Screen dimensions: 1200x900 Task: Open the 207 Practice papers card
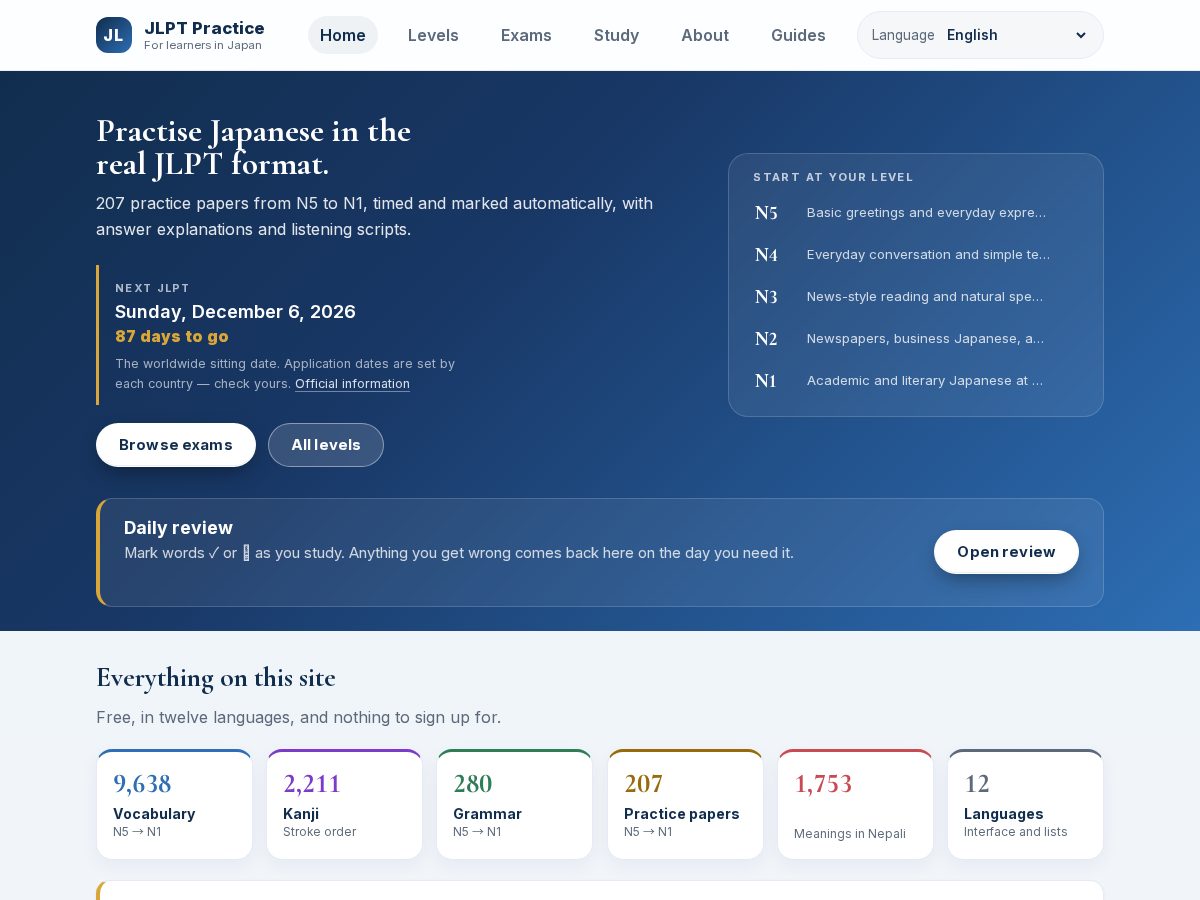coord(685,804)
